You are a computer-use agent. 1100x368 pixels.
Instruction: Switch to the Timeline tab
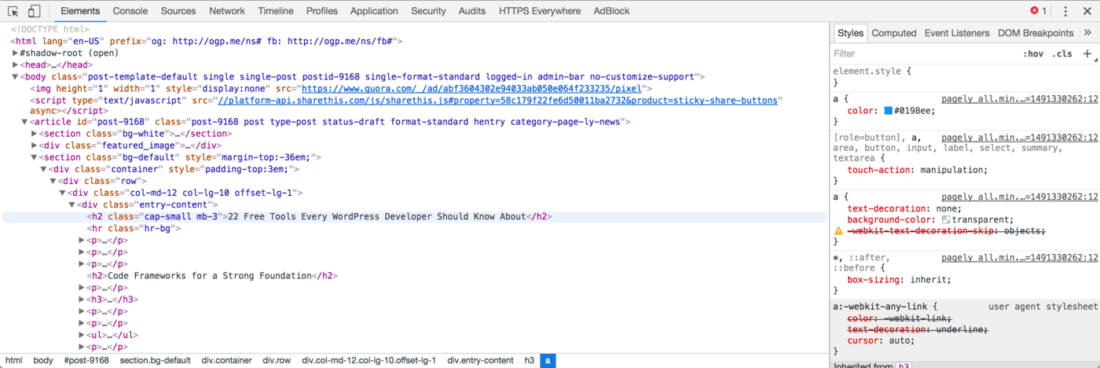pyautogui.click(x=276, y=11)
